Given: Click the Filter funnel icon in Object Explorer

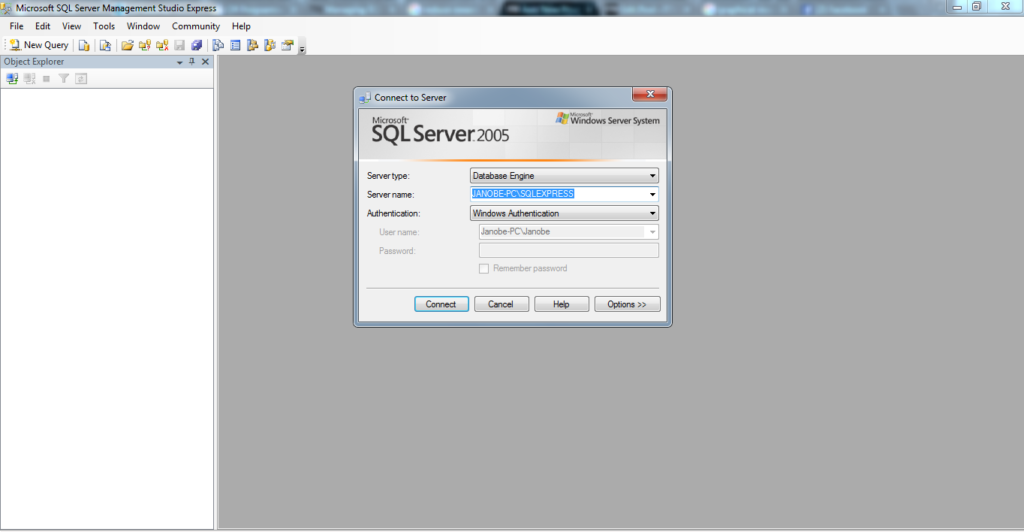Looking at the screenshot, I should point(63,78).
